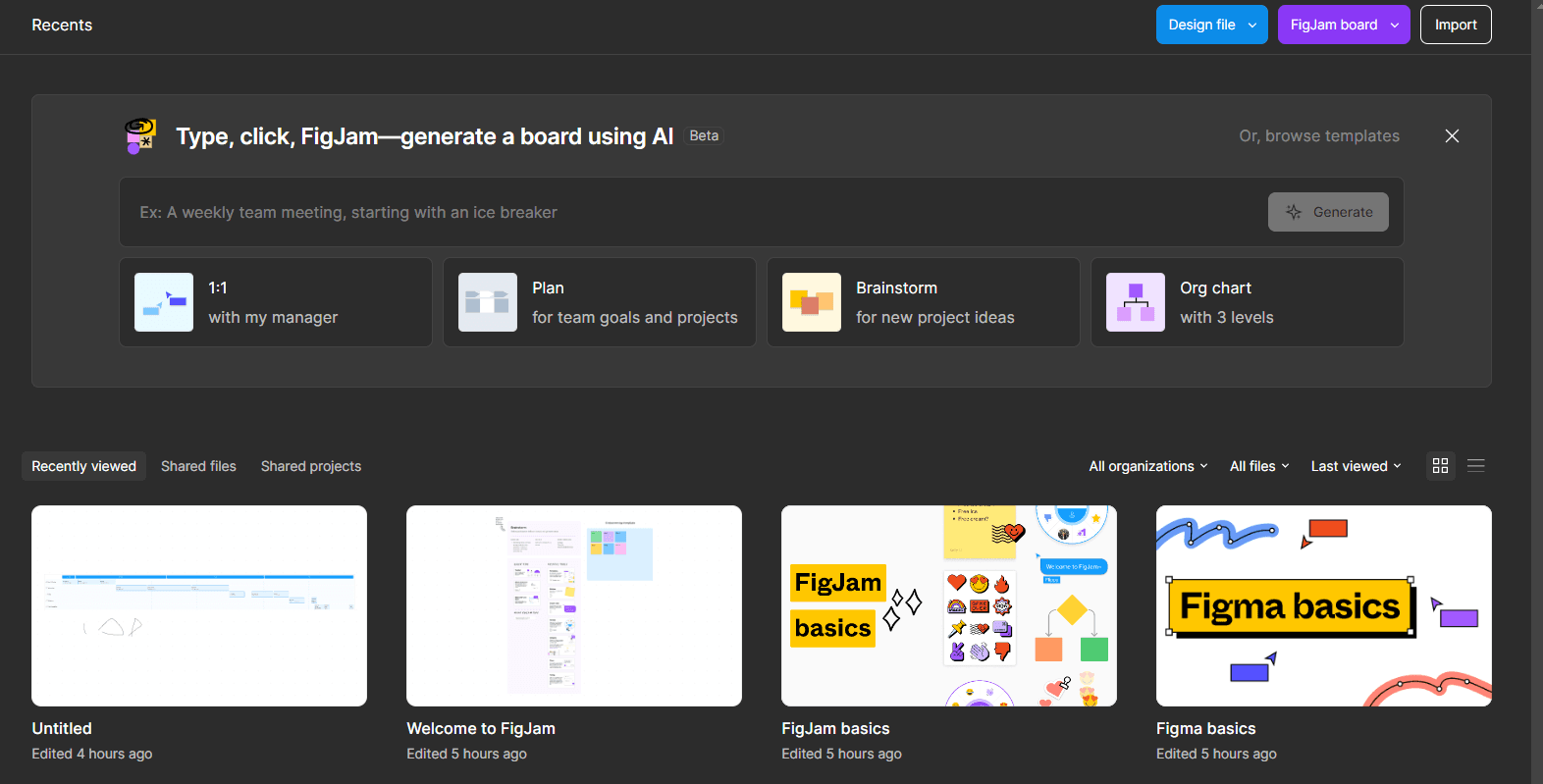
Task: Switch to the Shared projects tab
Action: (311, 466)
